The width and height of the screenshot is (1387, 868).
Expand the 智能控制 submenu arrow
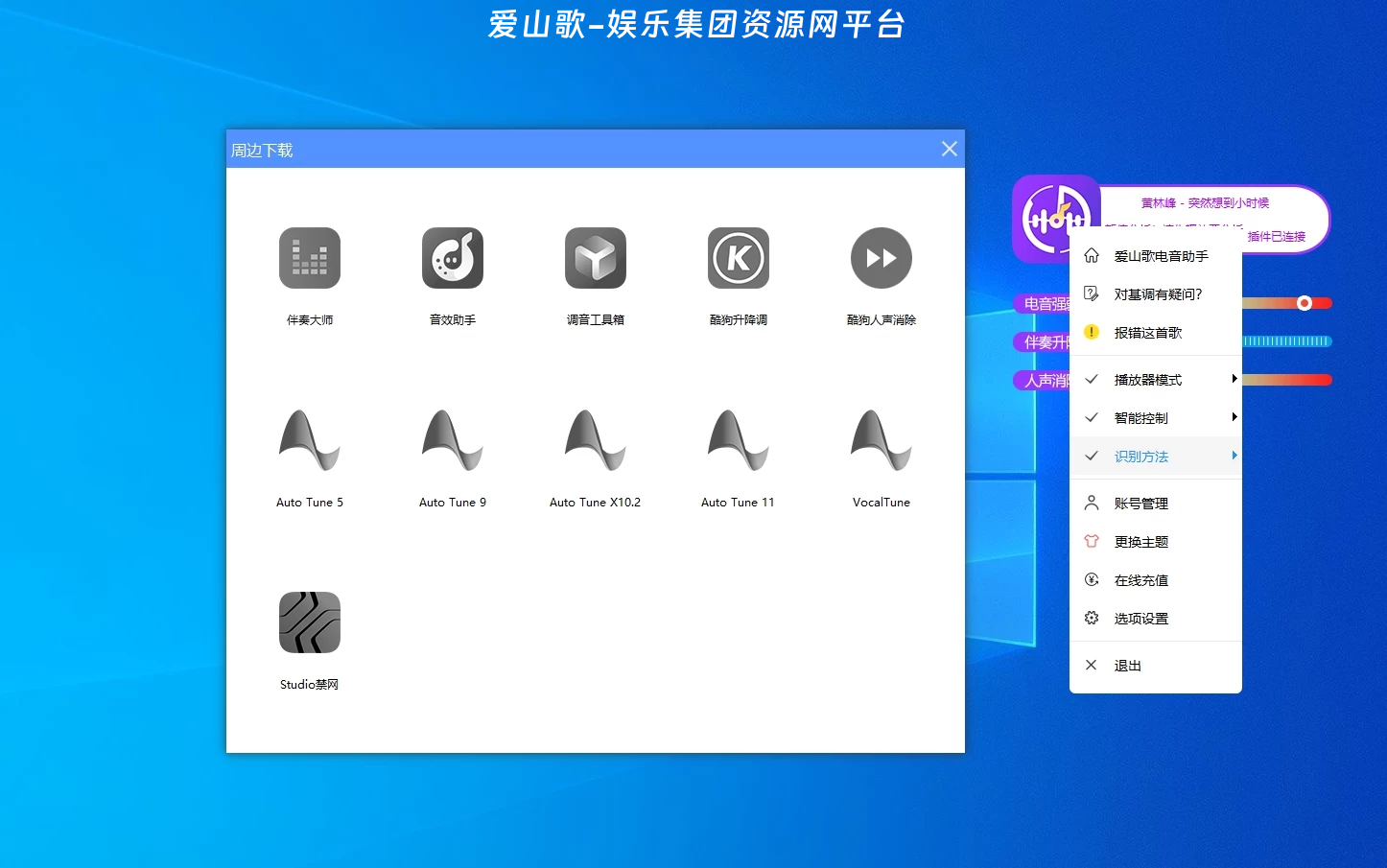pos(1234,417)
